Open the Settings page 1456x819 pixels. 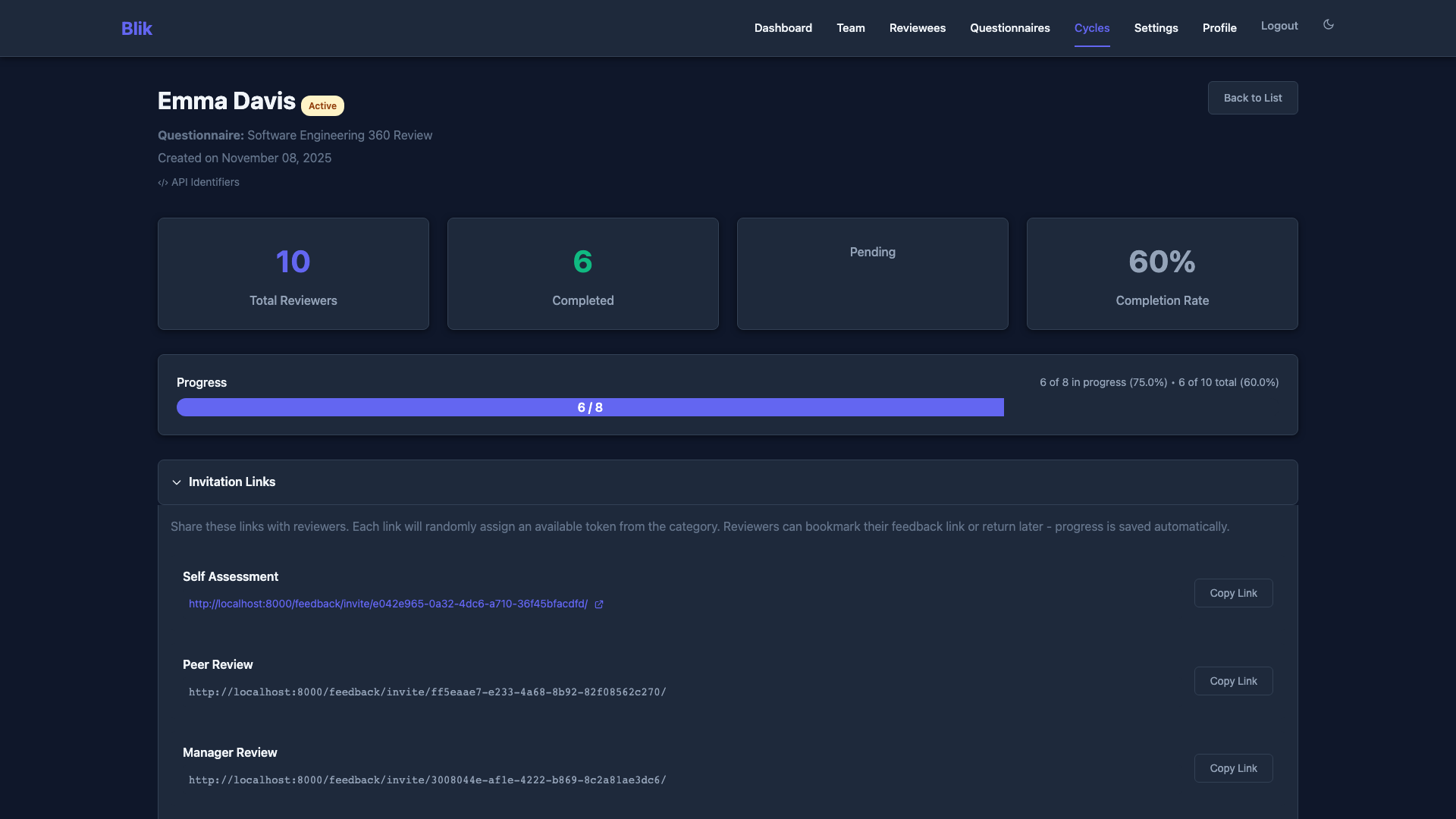[1156, 28]
